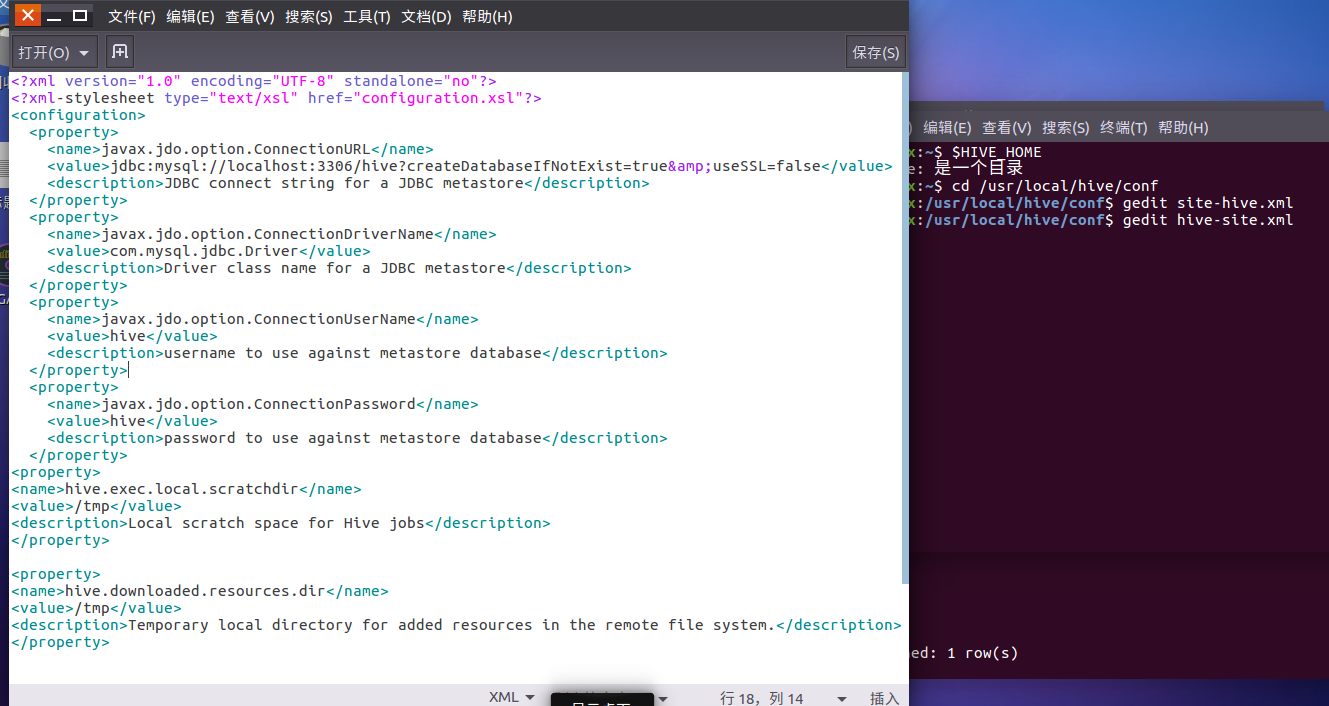Viewport: 1329px width, 706px height.
Task: Maximize the gedit editor window
Action: click(x=80, y=16)
